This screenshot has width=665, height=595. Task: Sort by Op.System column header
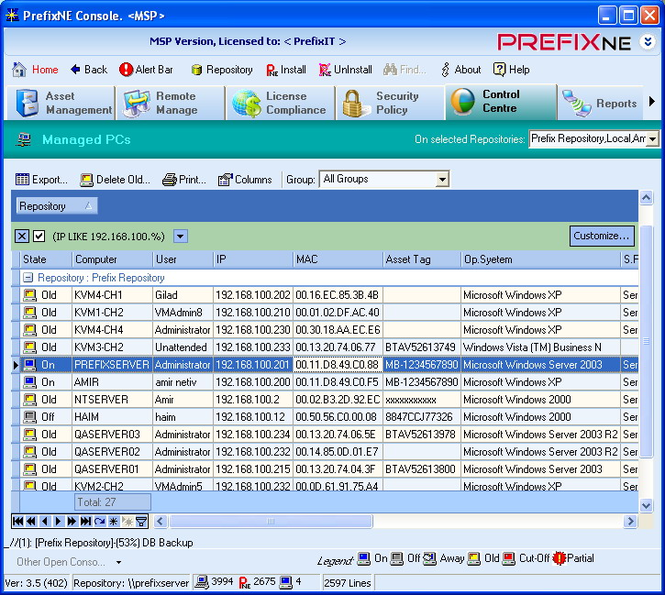(x=540, y=260)
